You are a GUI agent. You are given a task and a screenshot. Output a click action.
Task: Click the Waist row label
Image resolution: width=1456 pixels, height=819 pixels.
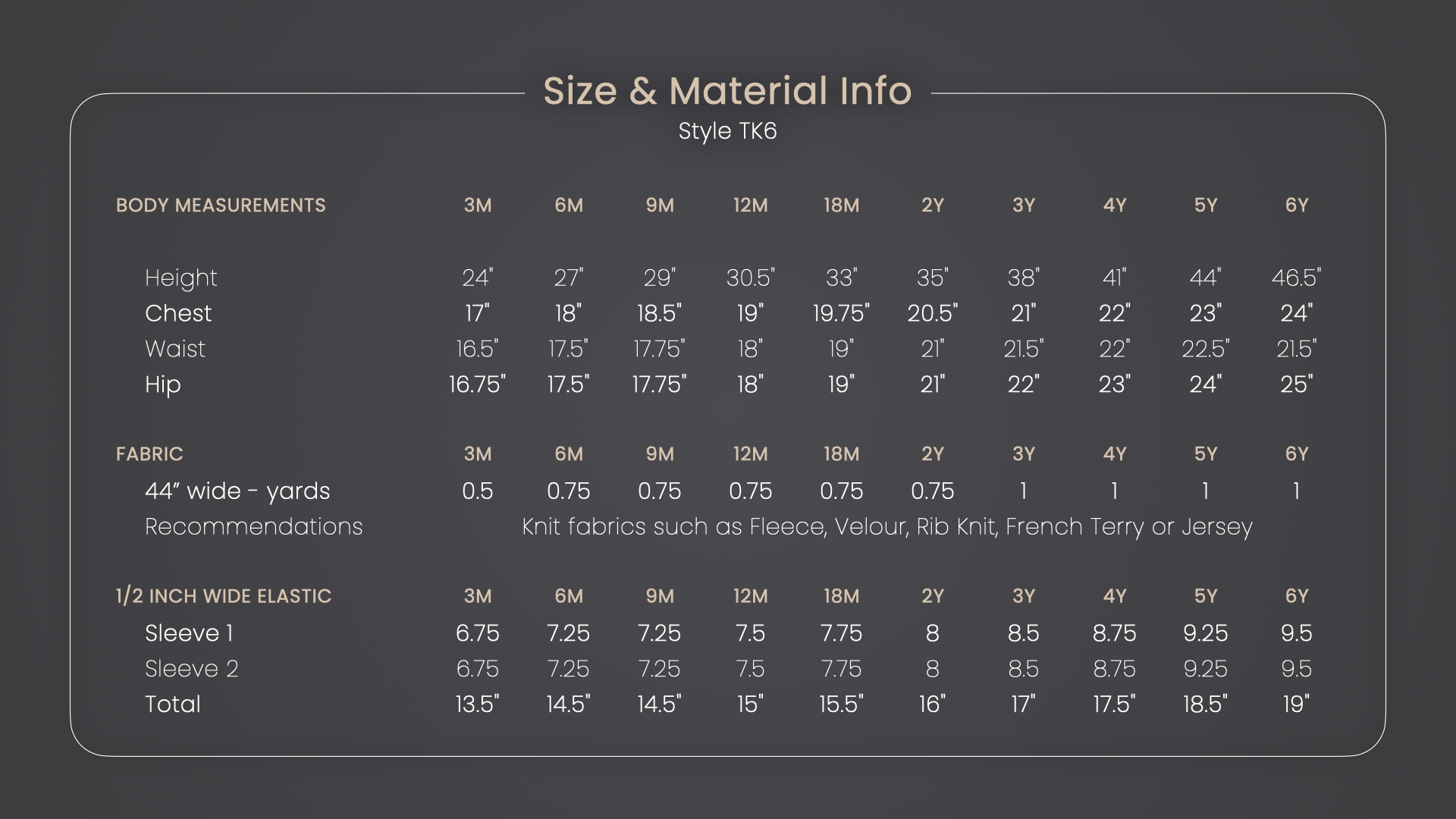(175, 349)
